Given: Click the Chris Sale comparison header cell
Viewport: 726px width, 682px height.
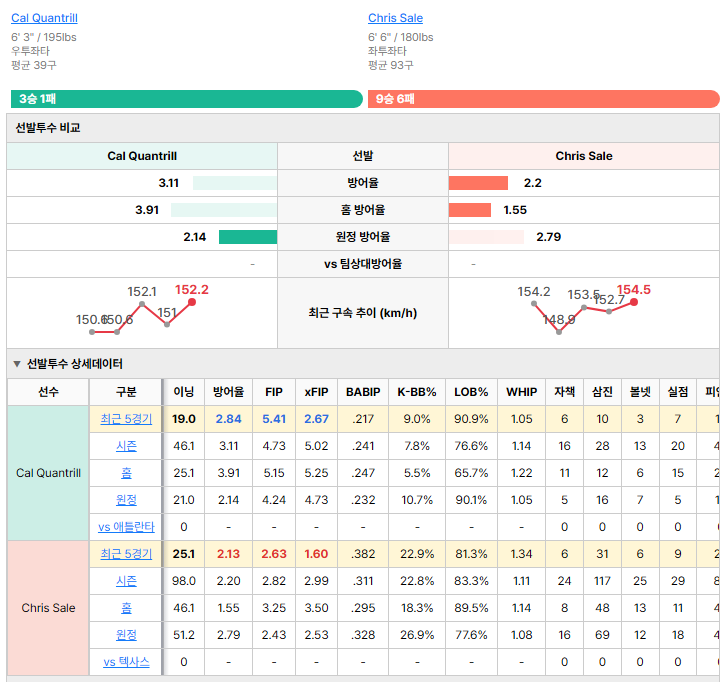Looking at the screenshot, I should point(584,156).
